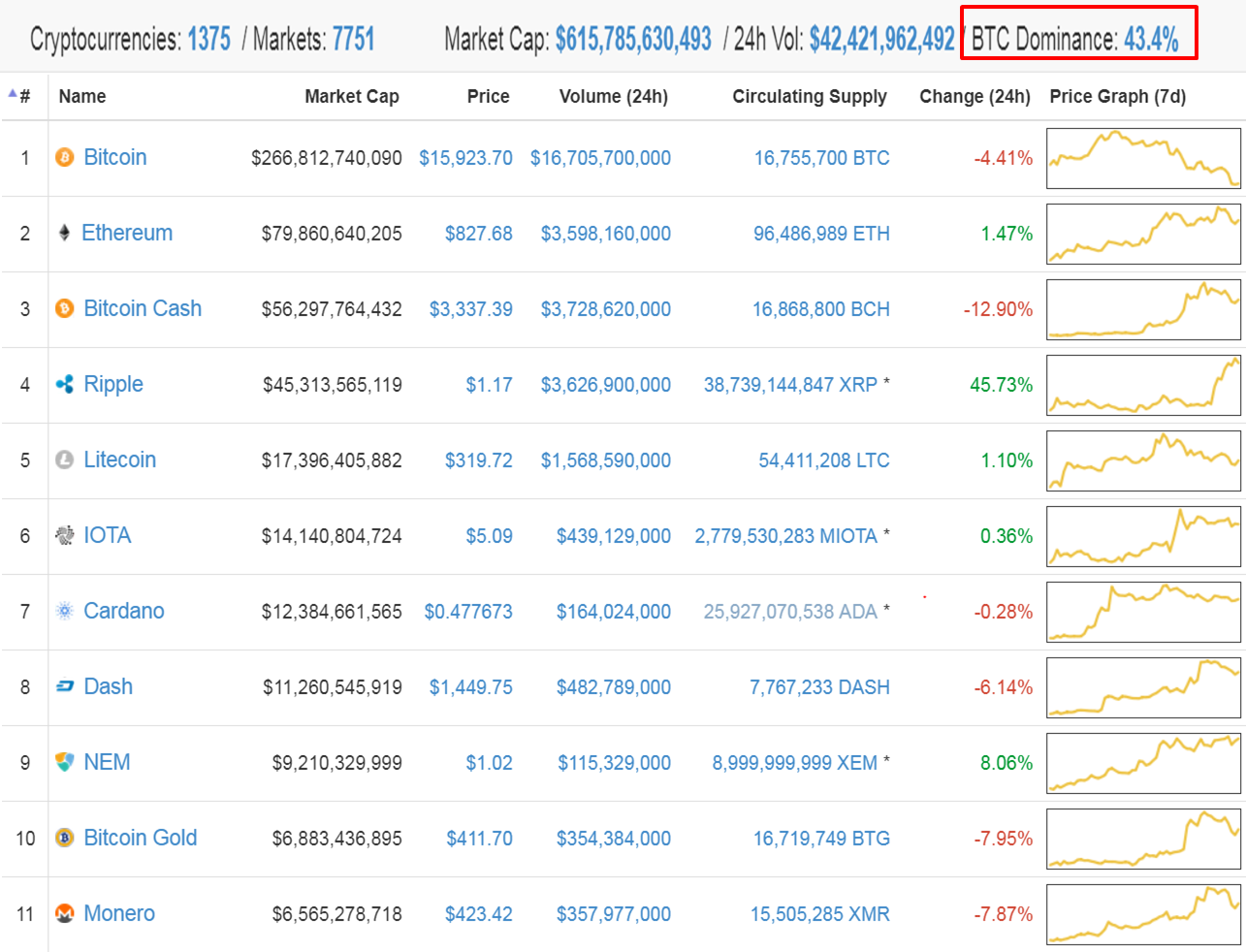
Task: Click NEM supply 8,999,999,999 XEM
Action: point(795,763)
